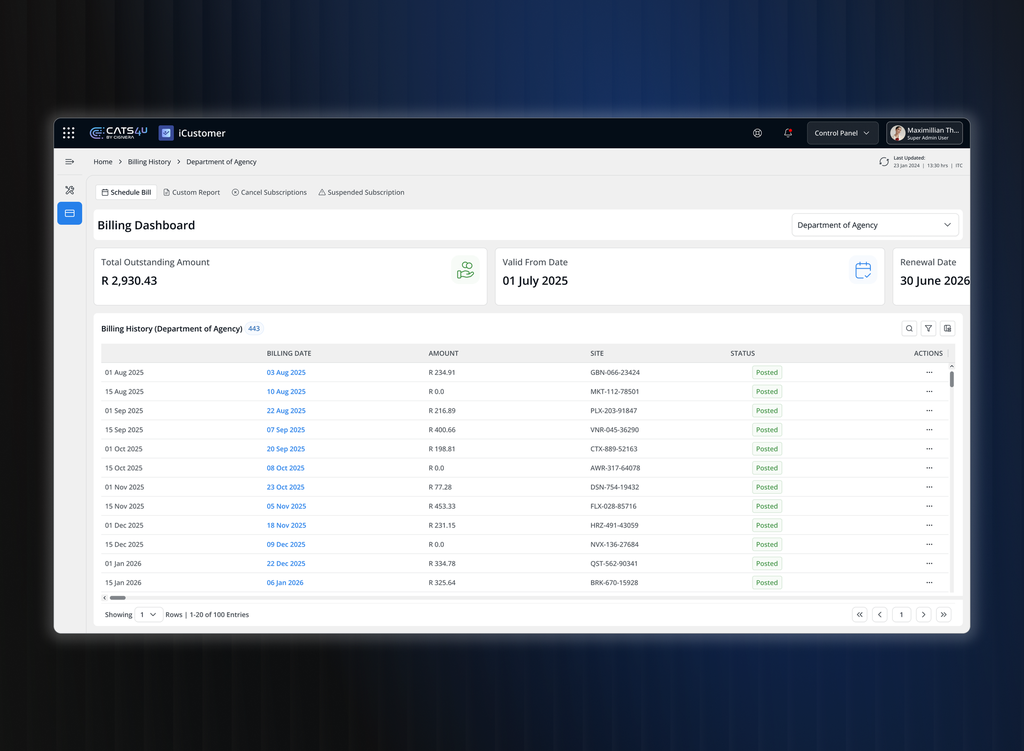Screen dimensions: 1024x751
Task: Jump to last page of entries
Action: 944,615
